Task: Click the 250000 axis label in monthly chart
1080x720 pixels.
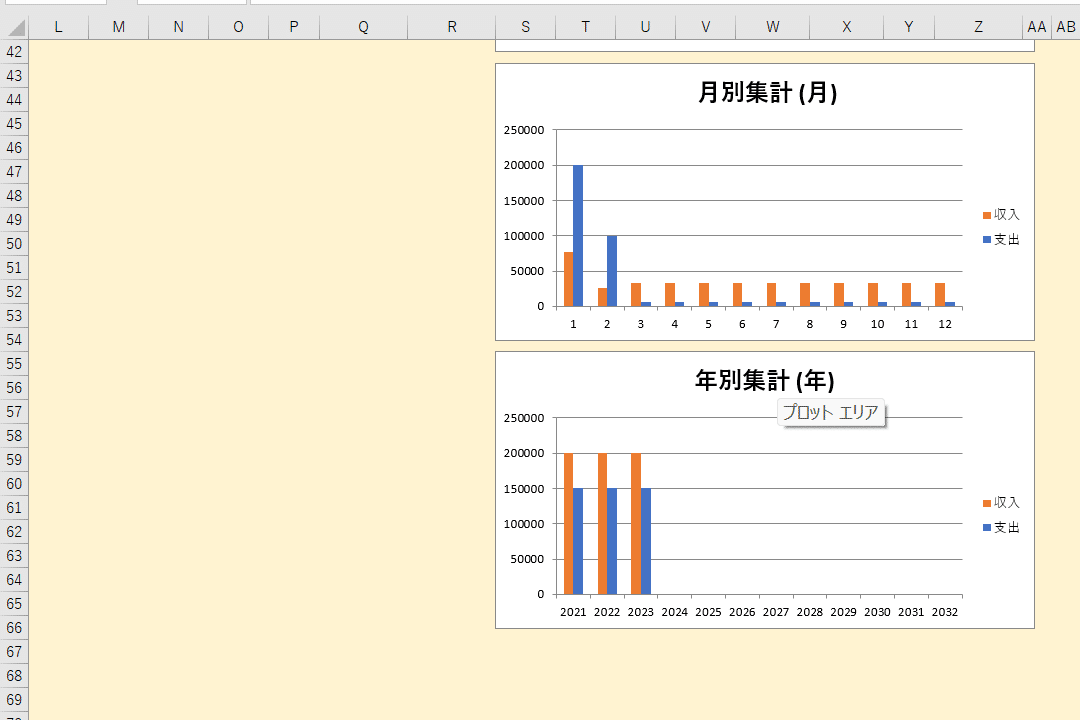Action: point(524,130)
